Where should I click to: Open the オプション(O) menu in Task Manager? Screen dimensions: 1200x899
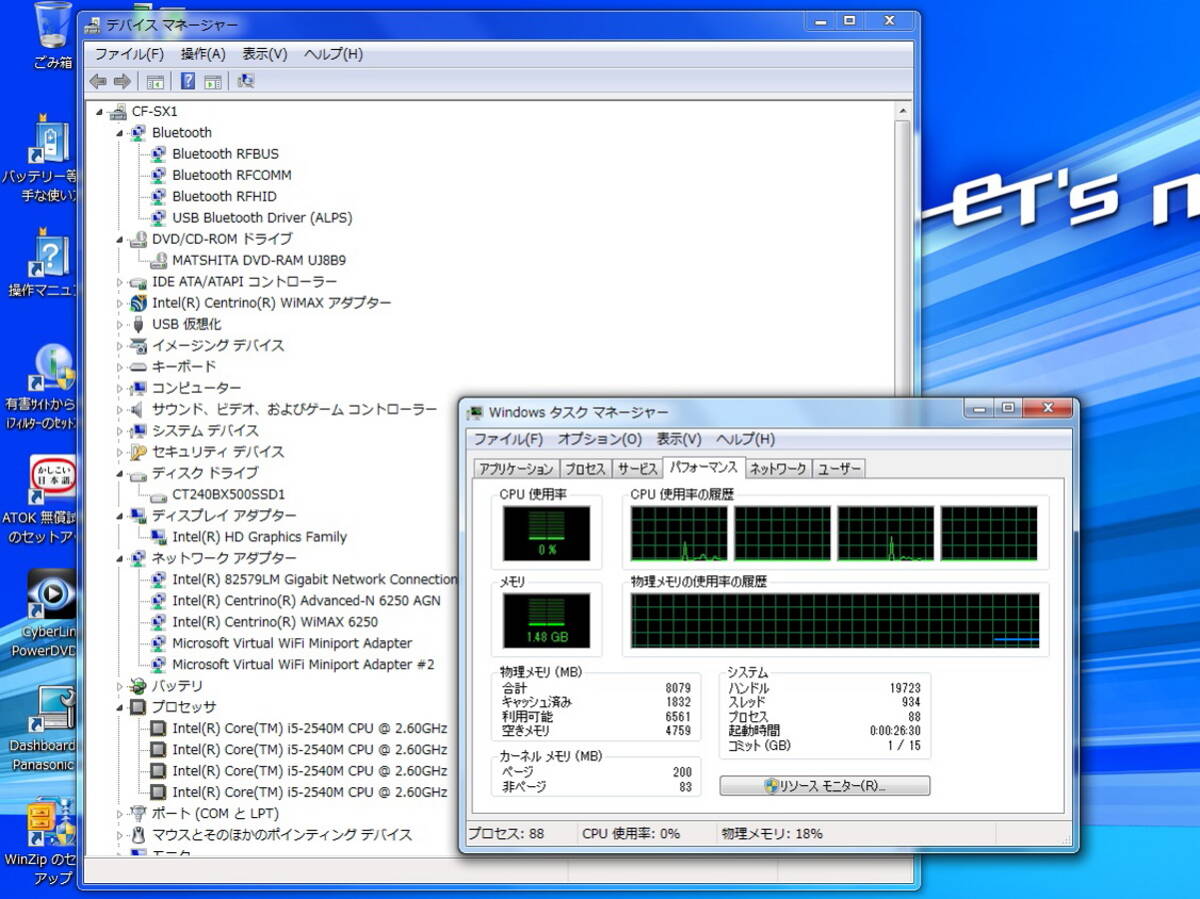[x=599, y=439]
